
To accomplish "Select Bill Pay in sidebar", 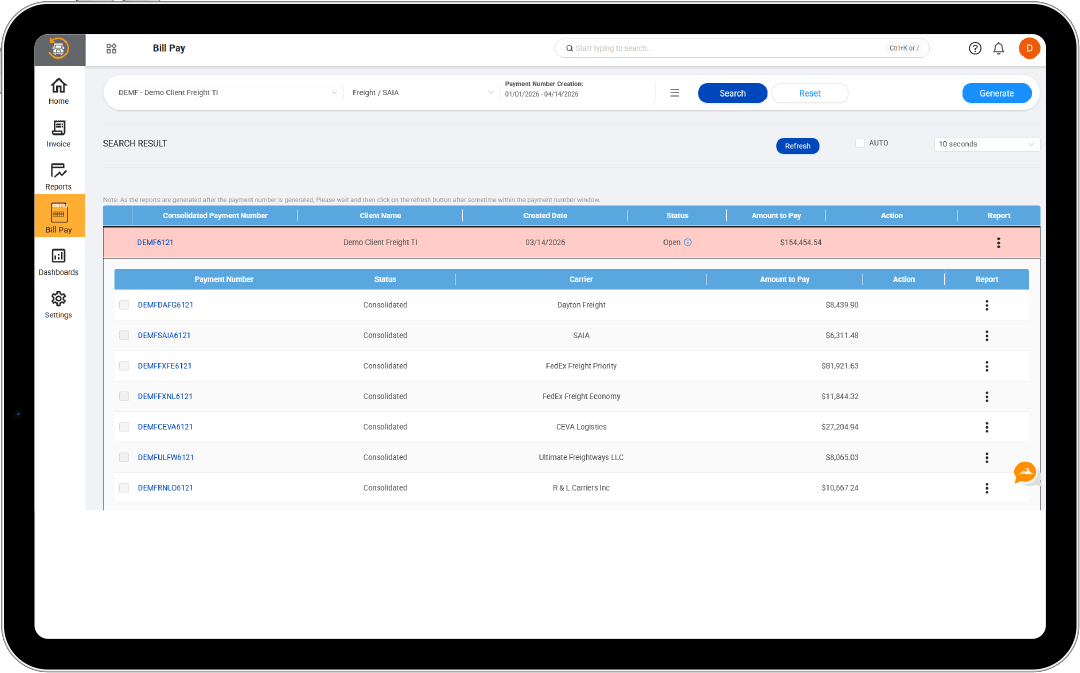I will coord(59,216).
